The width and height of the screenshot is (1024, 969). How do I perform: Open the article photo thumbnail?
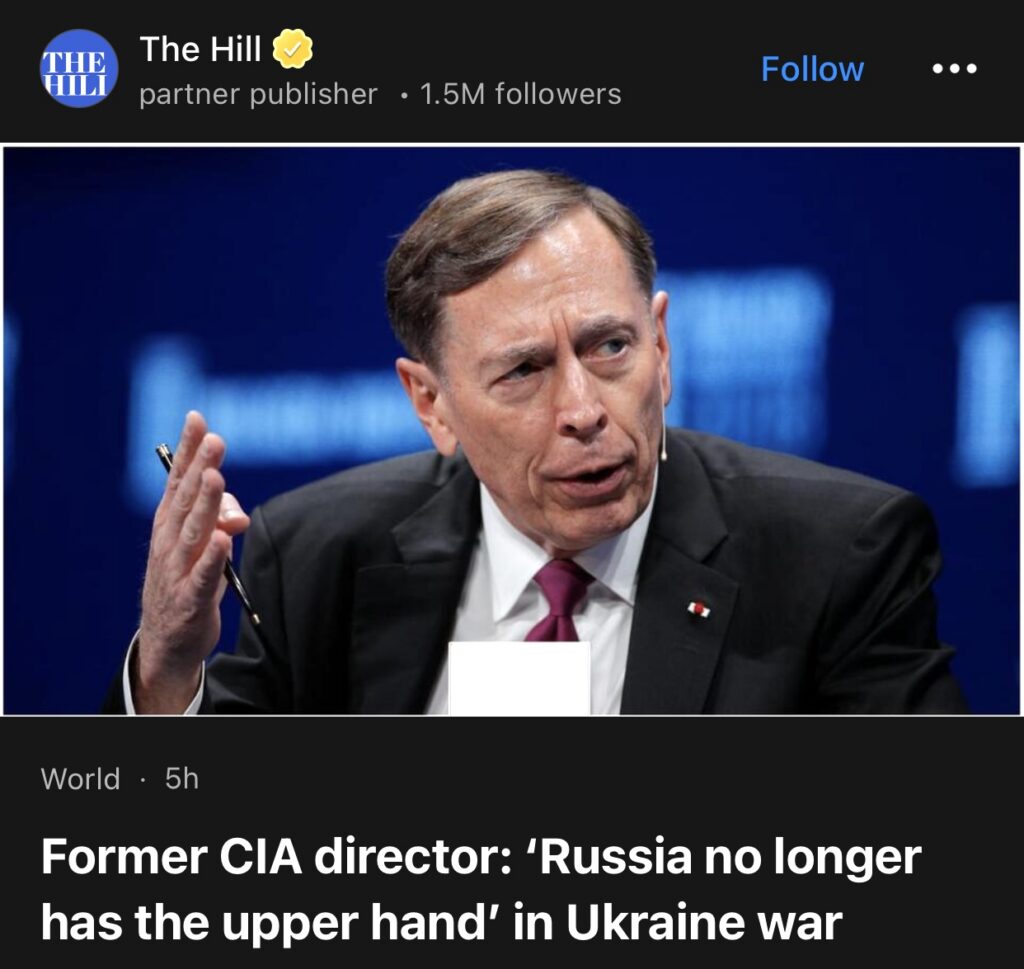(x=512, y=430)
